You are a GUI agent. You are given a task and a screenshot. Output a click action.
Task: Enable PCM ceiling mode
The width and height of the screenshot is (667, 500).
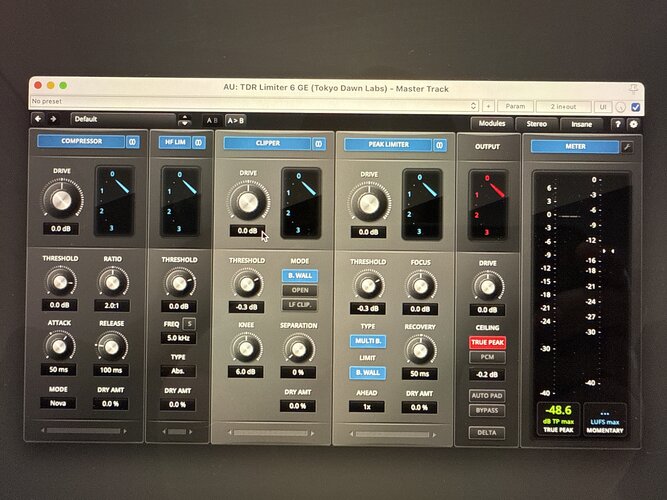pos(487,357)
